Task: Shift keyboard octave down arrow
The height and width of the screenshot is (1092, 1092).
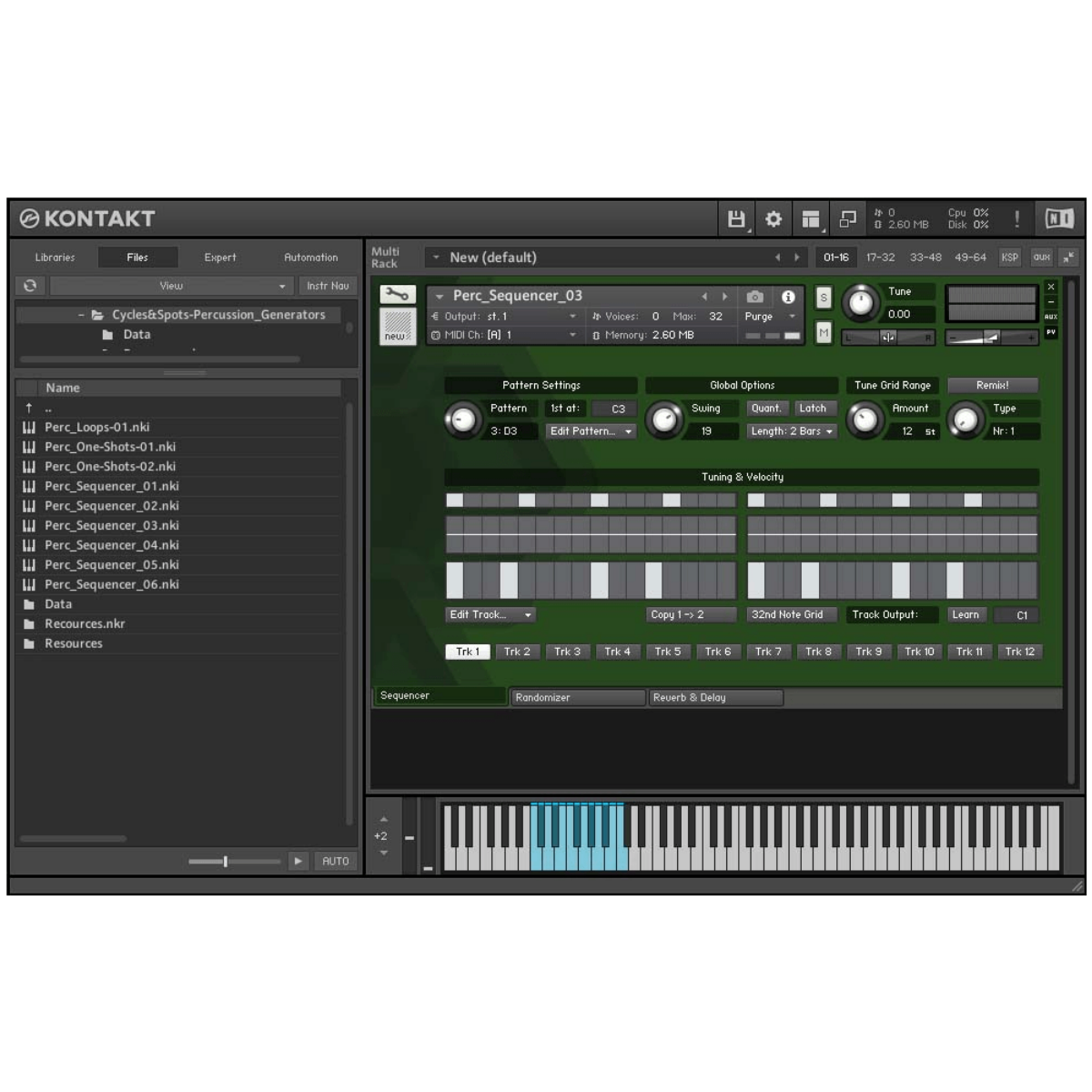Action: (x=383, y=853)
